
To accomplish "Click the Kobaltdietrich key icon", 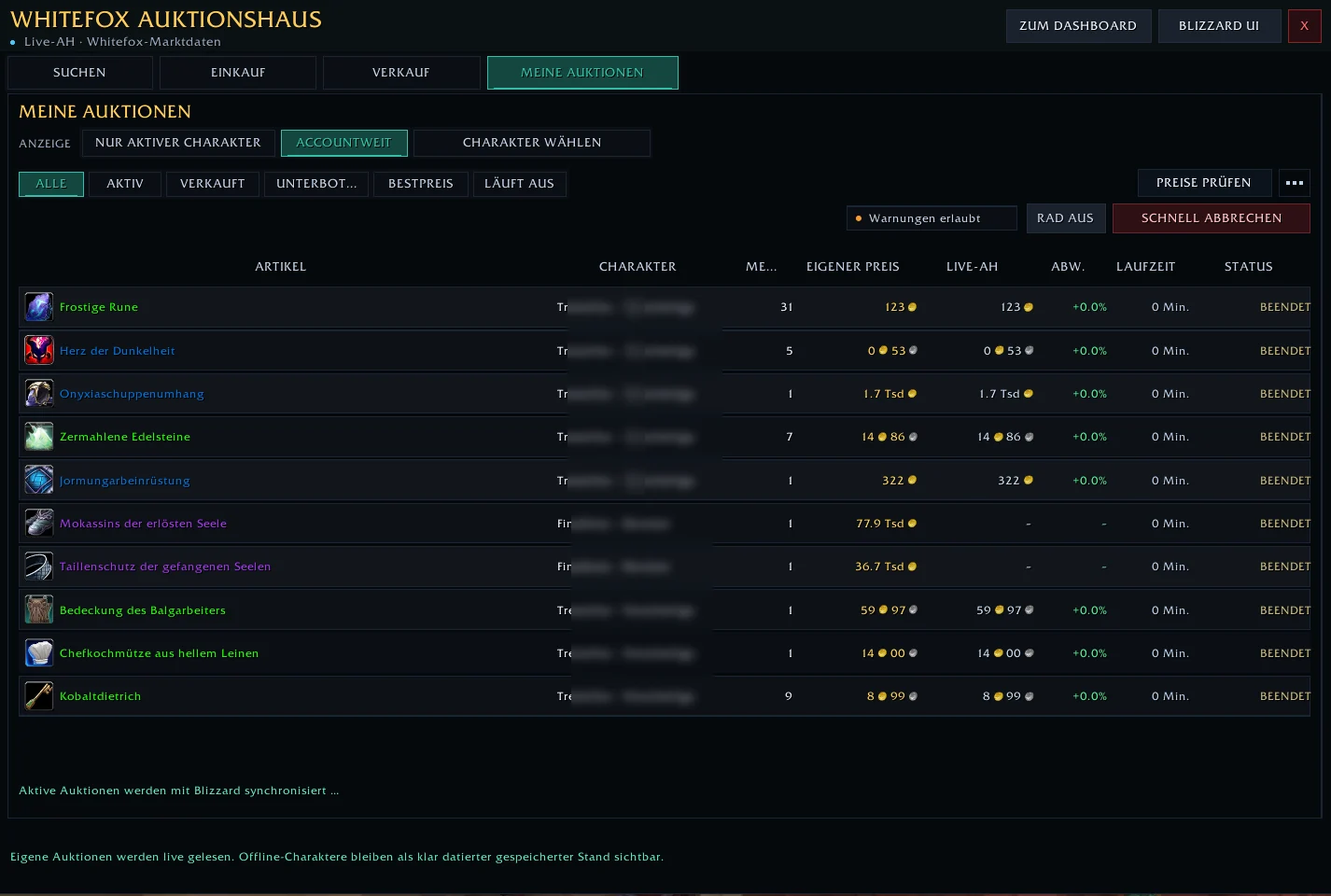I will click(39, 696).
